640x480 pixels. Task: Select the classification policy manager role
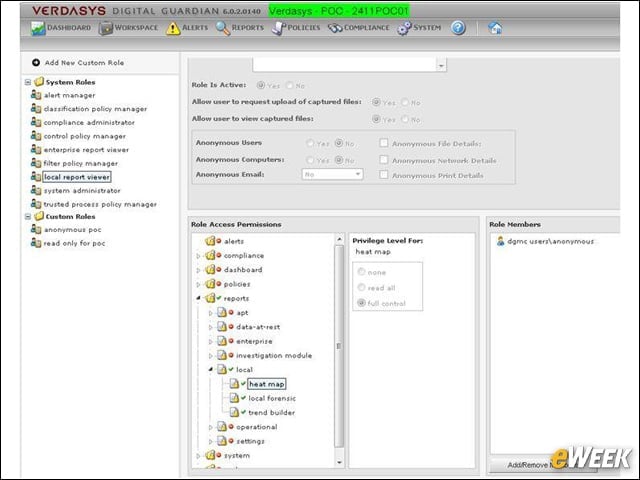click(x=95, y=109)
